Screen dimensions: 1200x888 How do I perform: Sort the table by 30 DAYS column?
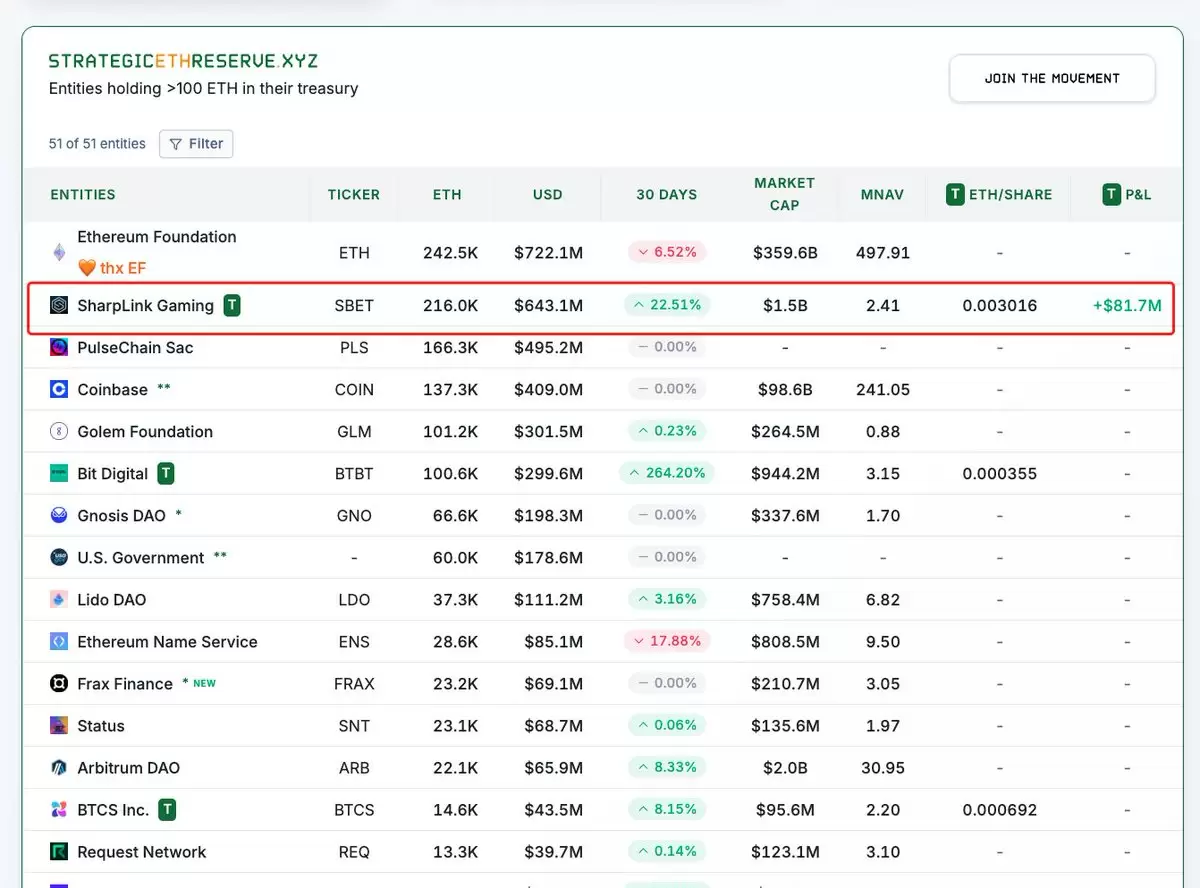point(667,194)
